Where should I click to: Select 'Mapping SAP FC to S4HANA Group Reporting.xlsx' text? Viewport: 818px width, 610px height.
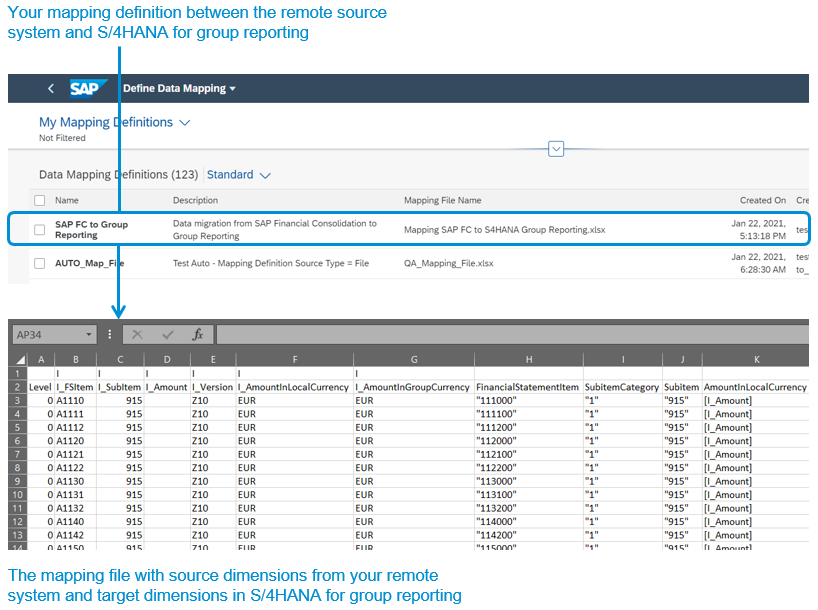(x=504, y=230)
